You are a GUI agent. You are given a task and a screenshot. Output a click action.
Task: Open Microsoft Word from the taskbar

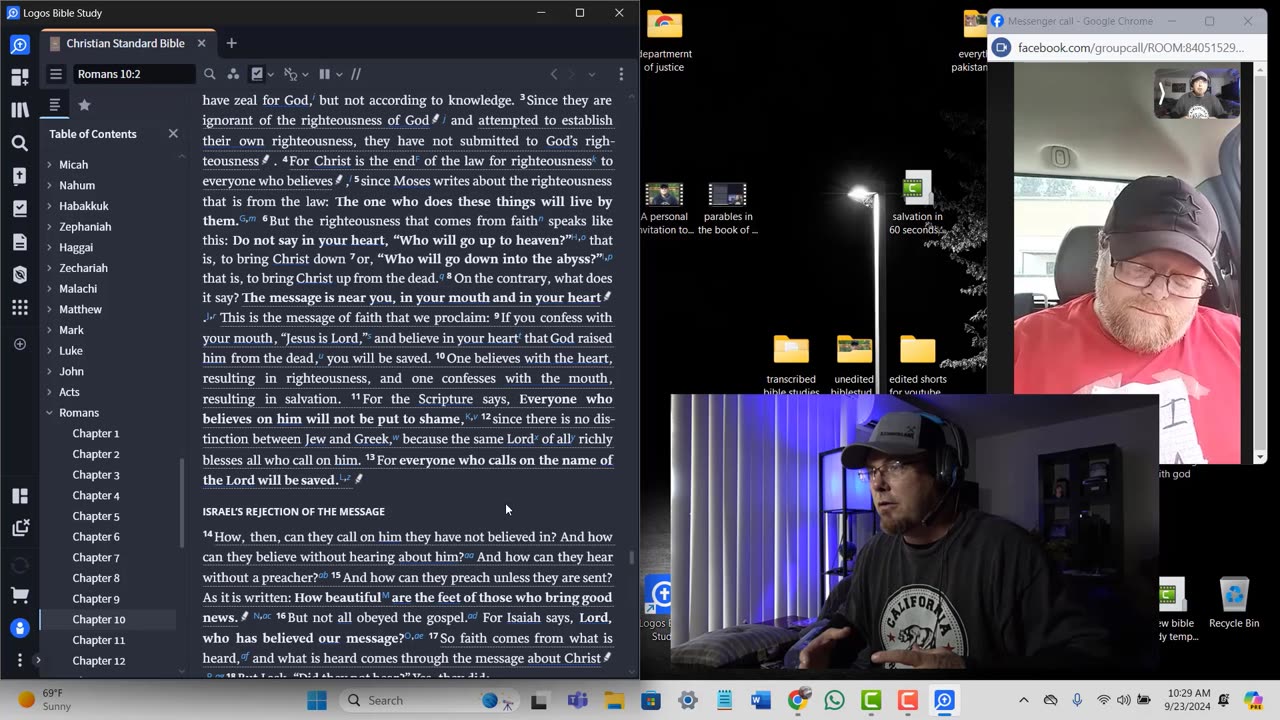point(761,700)
